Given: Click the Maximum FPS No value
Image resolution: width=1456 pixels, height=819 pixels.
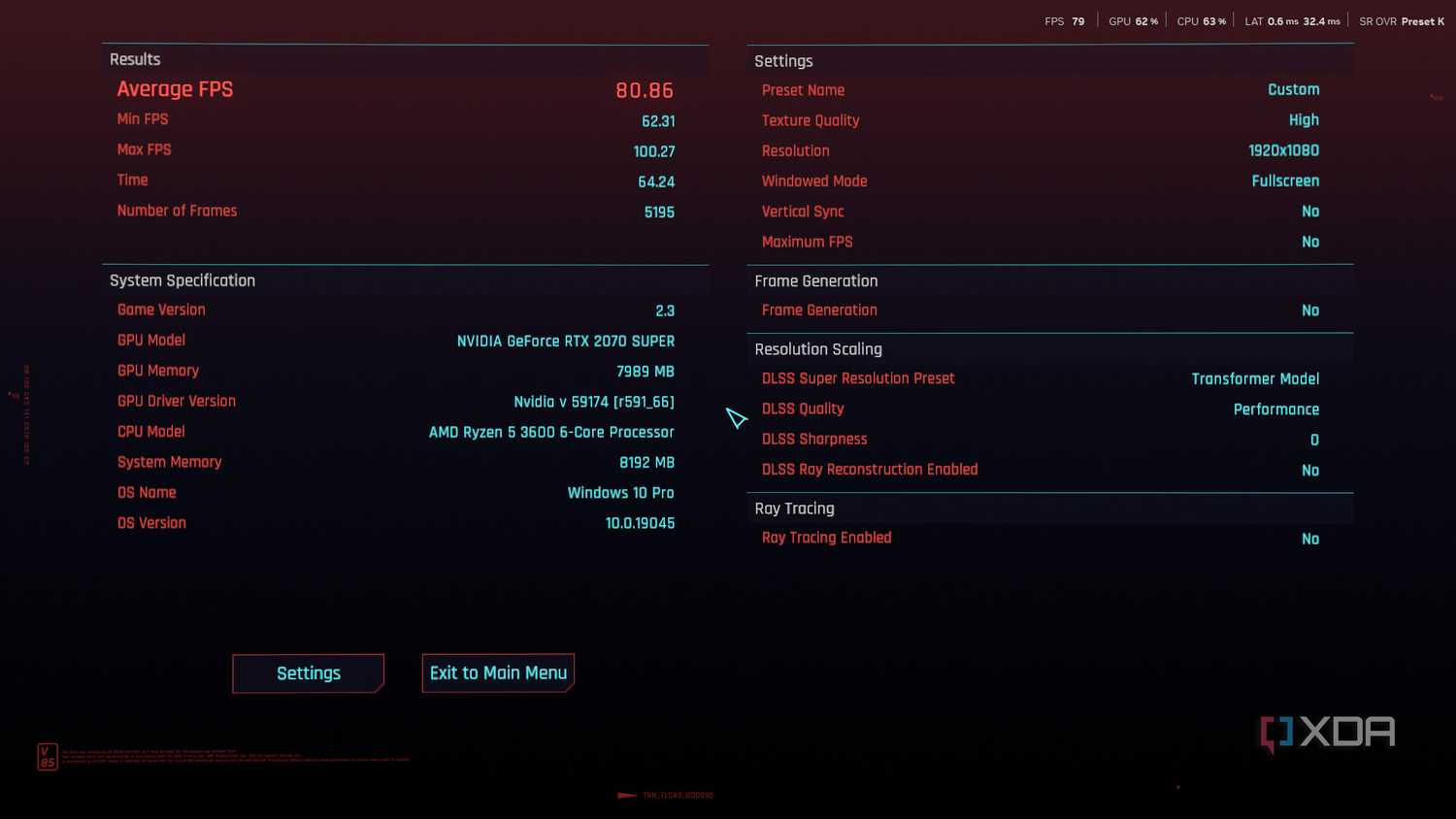Looking at the screenshot, I should 1310,242.
